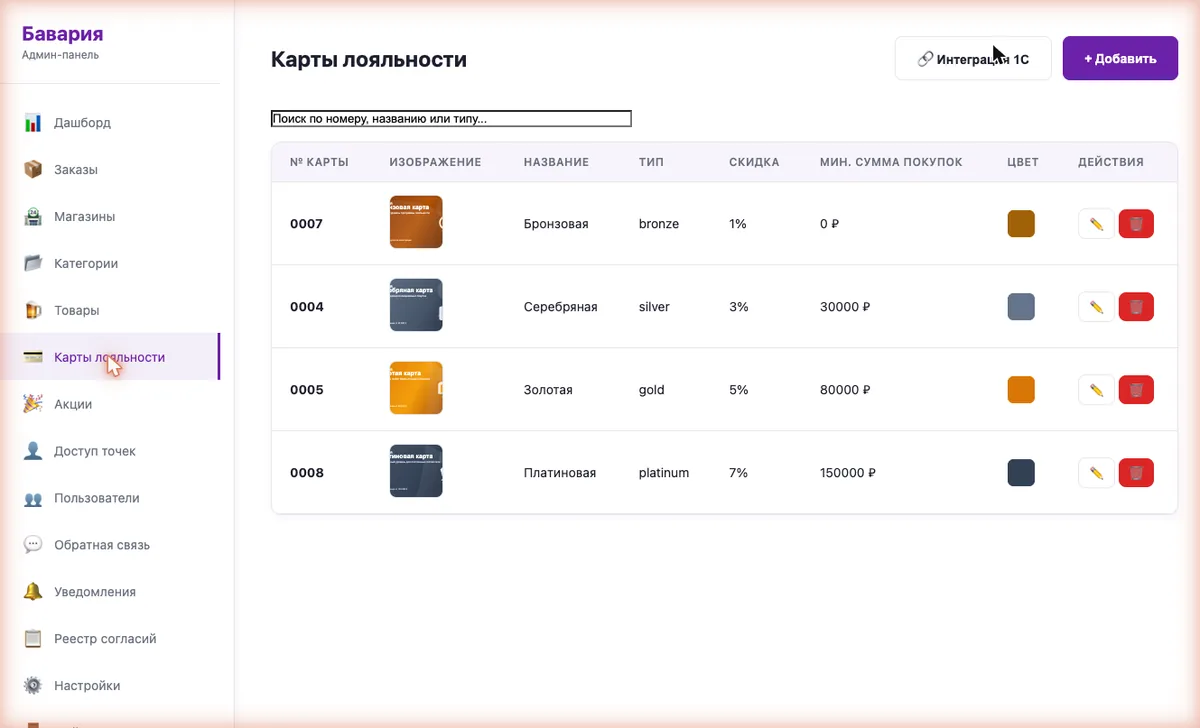1200x728 pixels.
Task: Click the brown color swatch for Бронзовая
Action: 1021,224
